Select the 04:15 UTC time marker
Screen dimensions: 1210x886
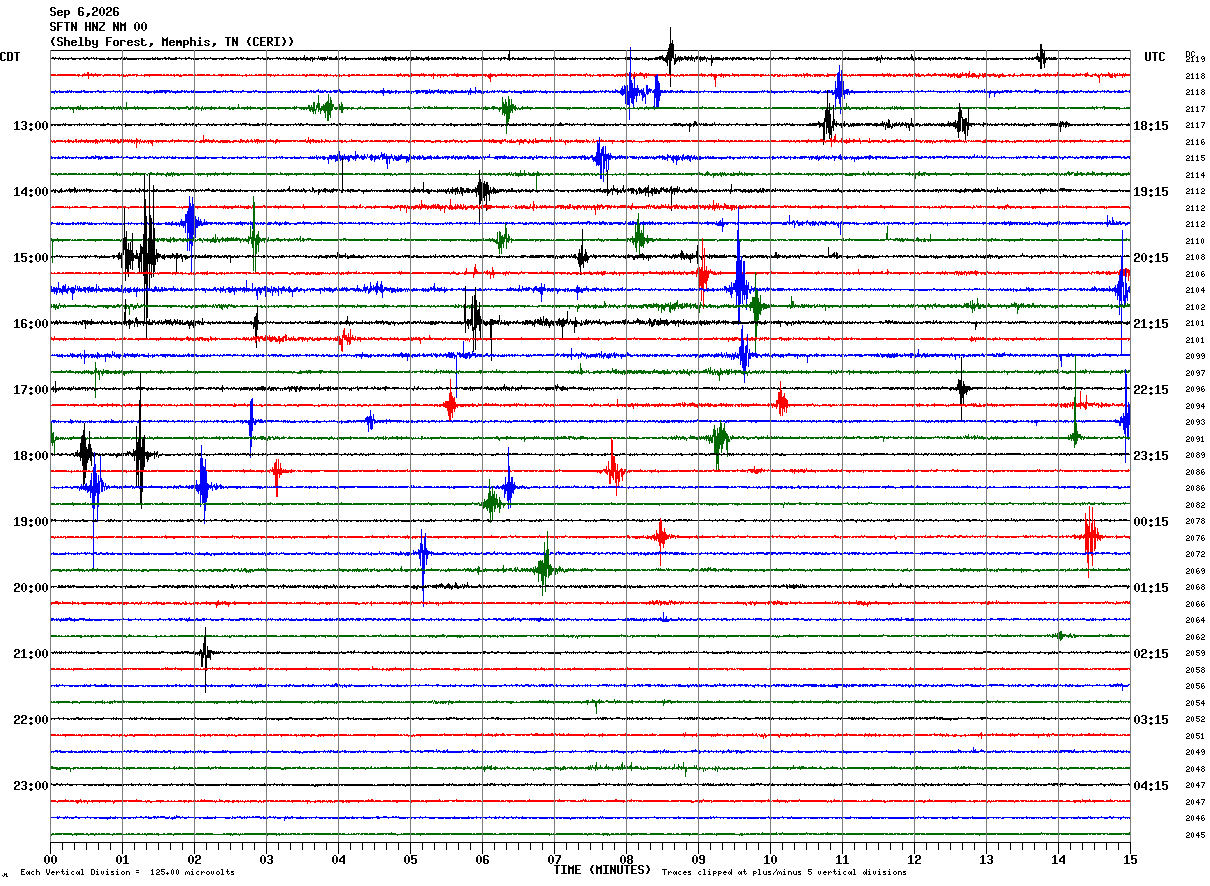[x=1151, y=786]
